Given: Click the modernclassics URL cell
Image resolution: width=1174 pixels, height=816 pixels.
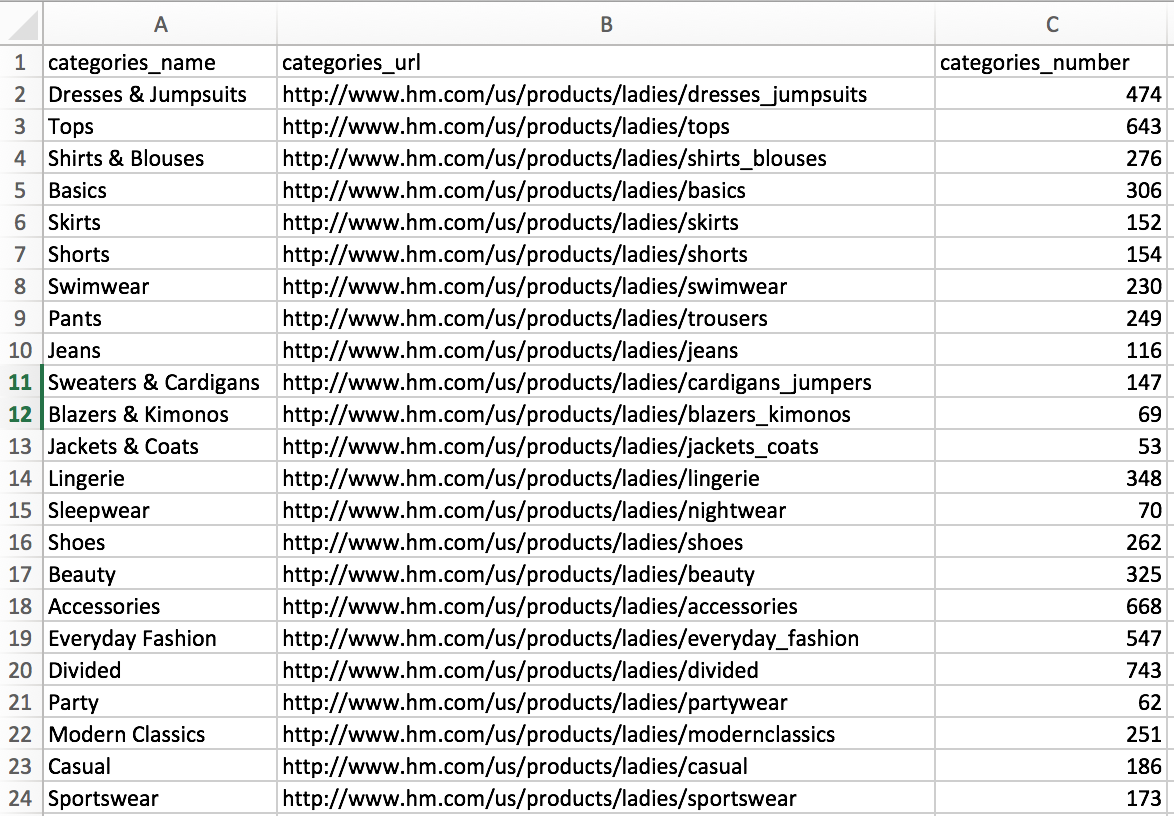Looking at the screenshot, I should (606, 734).
